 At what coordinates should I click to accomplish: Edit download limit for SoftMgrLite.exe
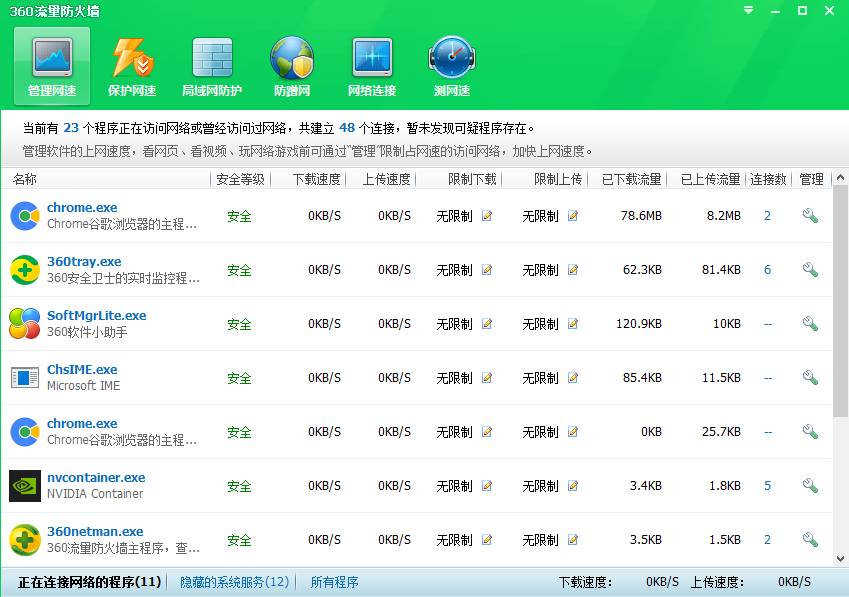pyautogui.click(x=487, y=324)
